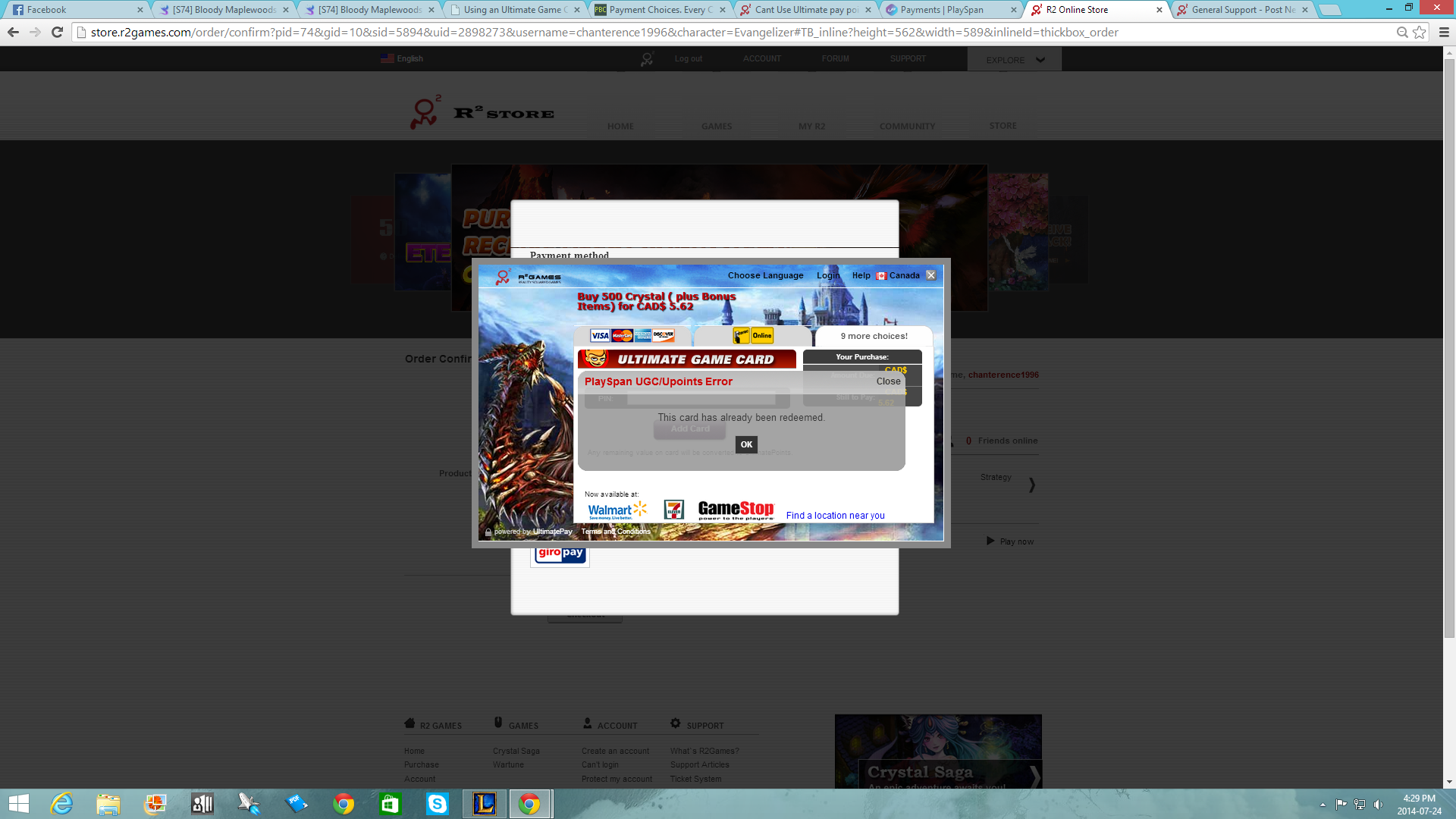Image resolution: width=1456 pixels, height=819 pixels.
Task: Select the credit card payment tab
Action: (632, 336)
